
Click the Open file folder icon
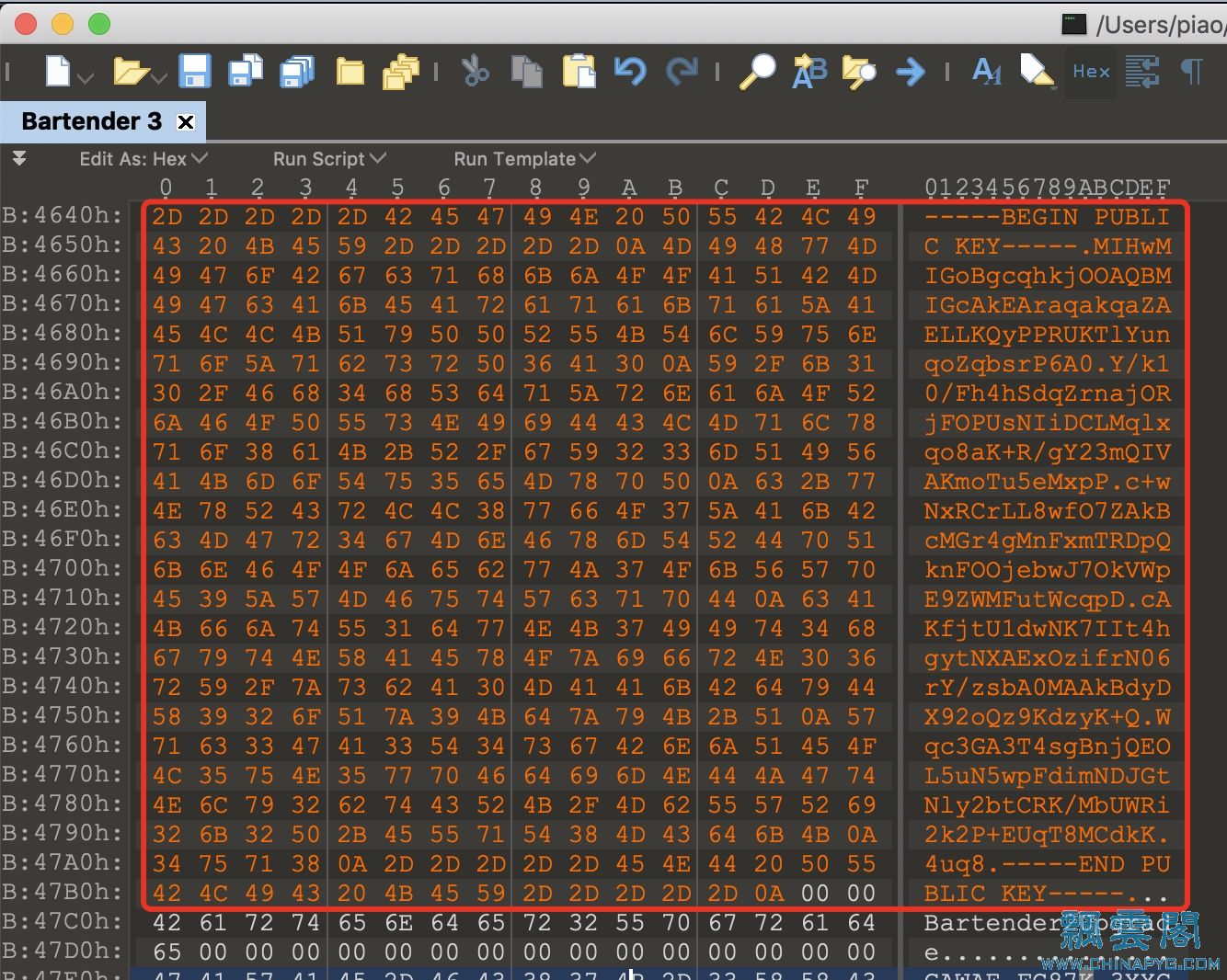[131, 72]
